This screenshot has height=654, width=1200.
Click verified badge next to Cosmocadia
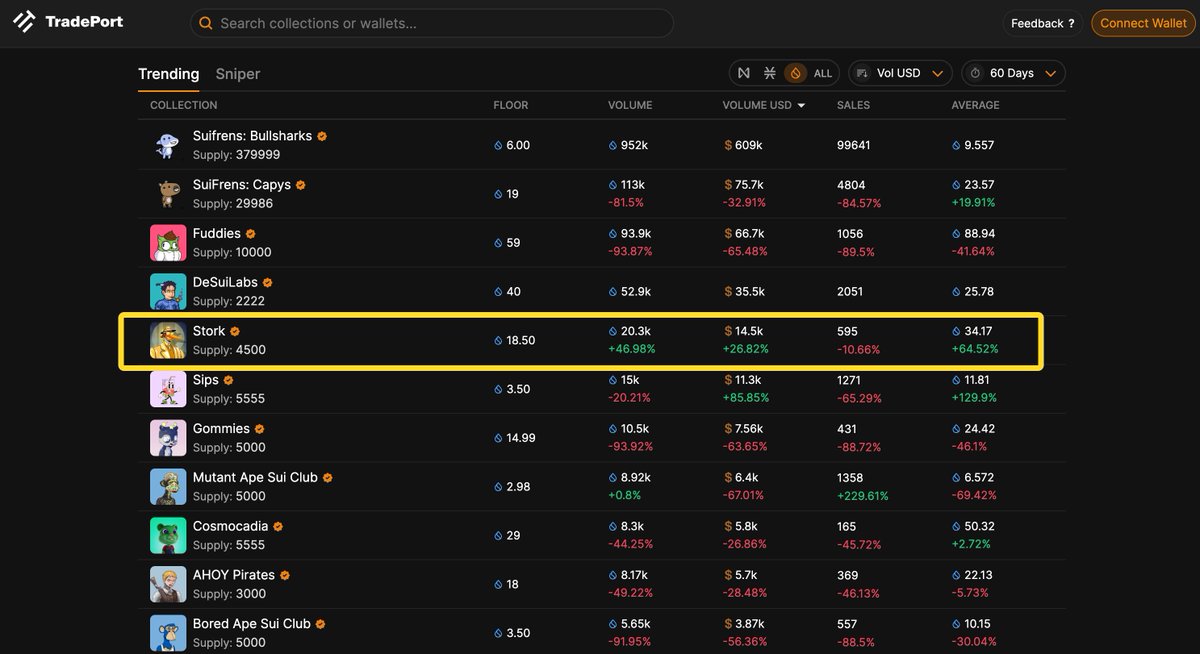point(278,527)
